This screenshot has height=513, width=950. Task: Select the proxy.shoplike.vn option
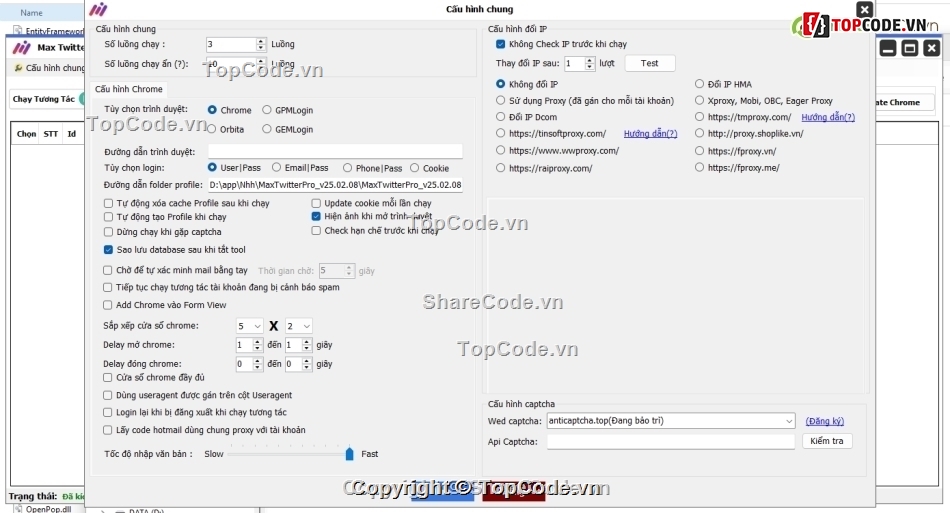coord(699,133)
